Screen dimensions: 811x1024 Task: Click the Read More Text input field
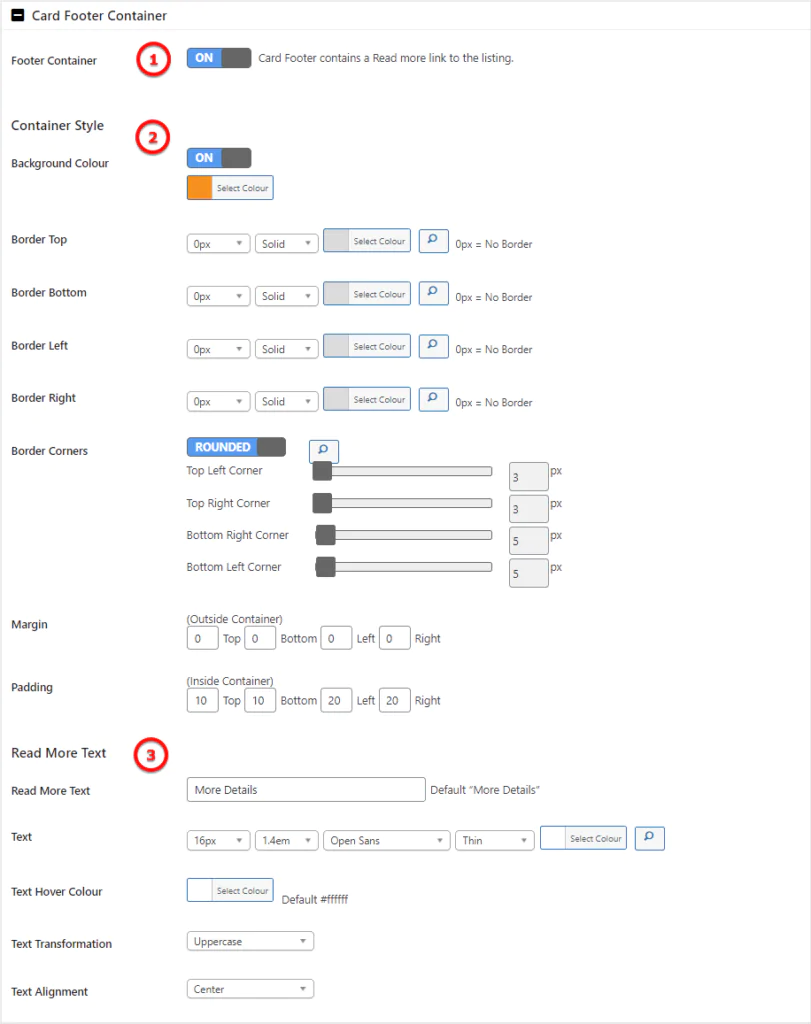pos(306,790)
